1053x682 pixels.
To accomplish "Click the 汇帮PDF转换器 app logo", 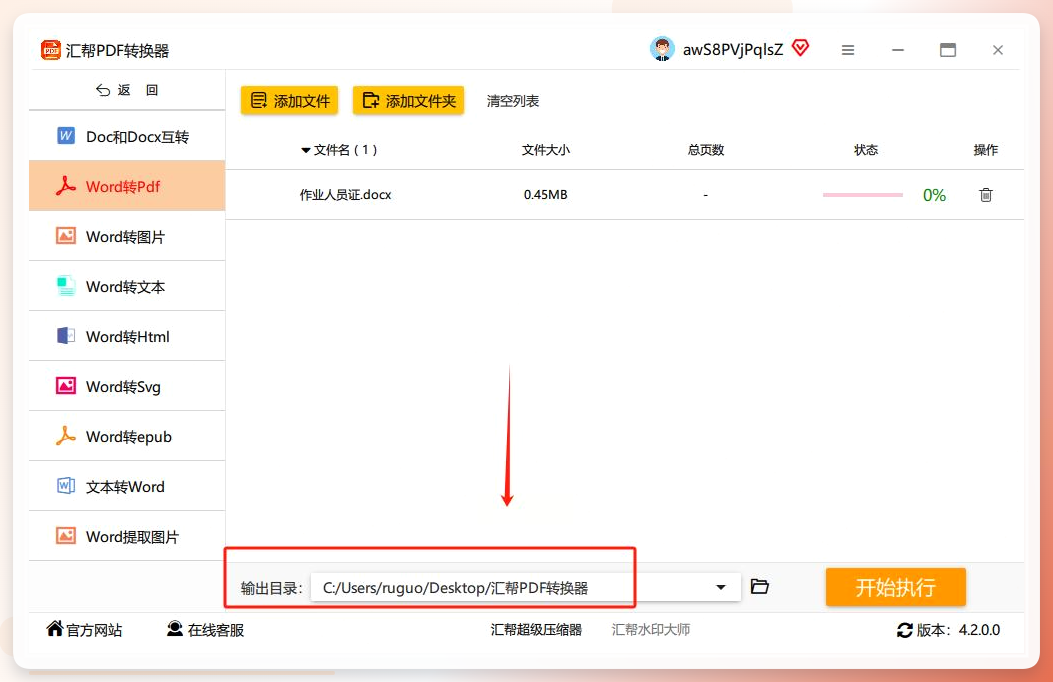I will 50,50.
